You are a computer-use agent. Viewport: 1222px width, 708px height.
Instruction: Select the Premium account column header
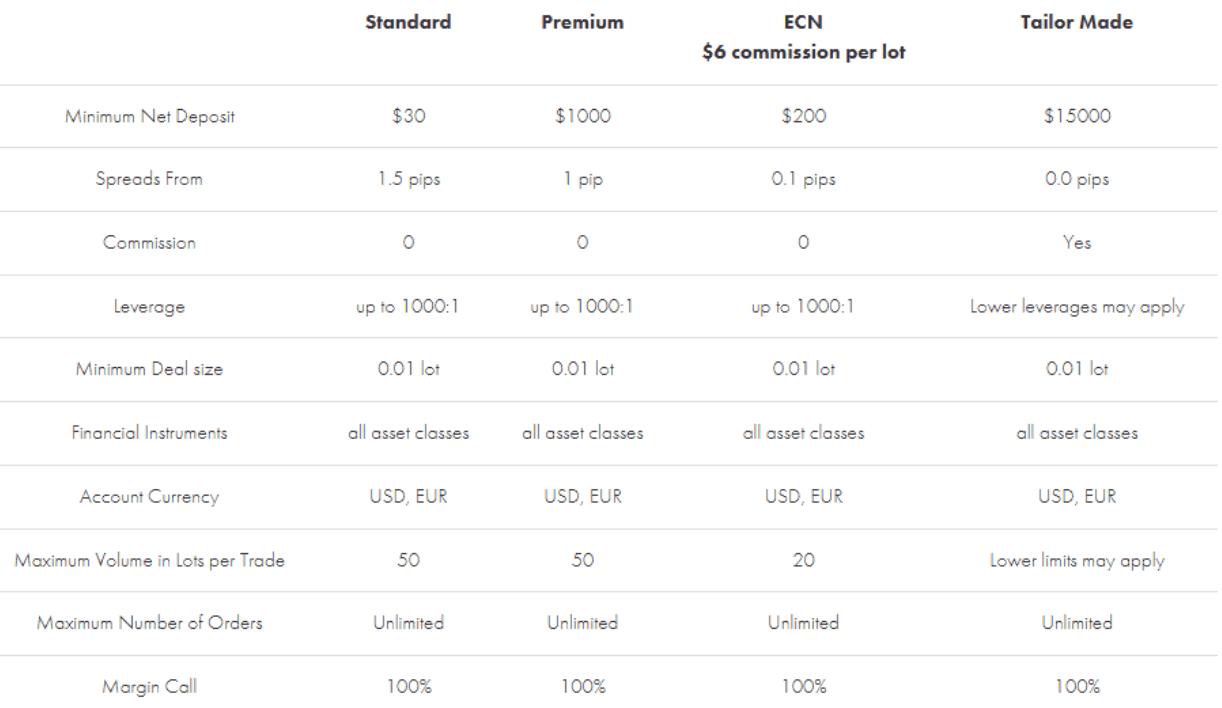point(582,24)
